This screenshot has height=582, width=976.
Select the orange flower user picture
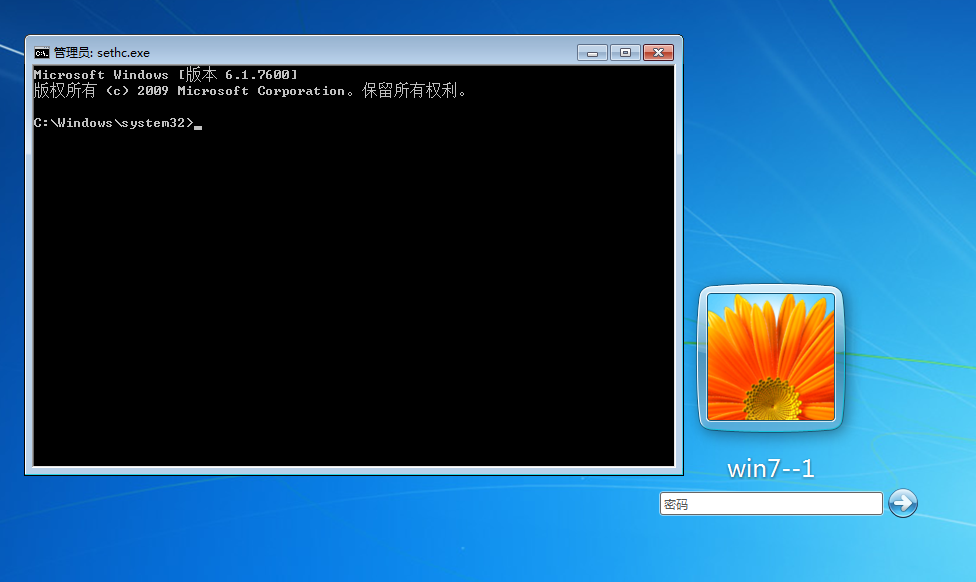point(771,357)
